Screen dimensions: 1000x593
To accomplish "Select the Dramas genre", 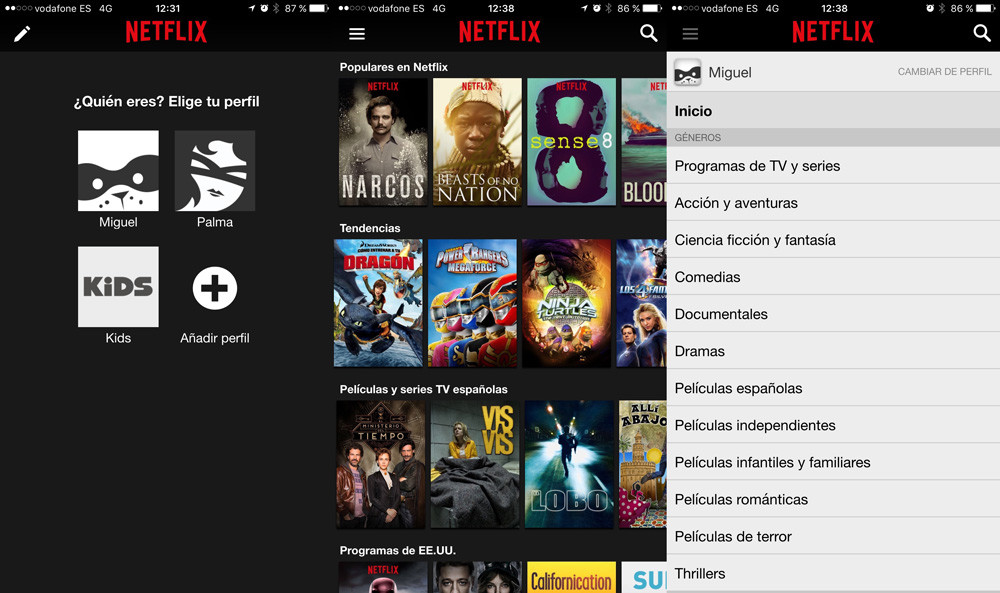I will coord(833,351).
